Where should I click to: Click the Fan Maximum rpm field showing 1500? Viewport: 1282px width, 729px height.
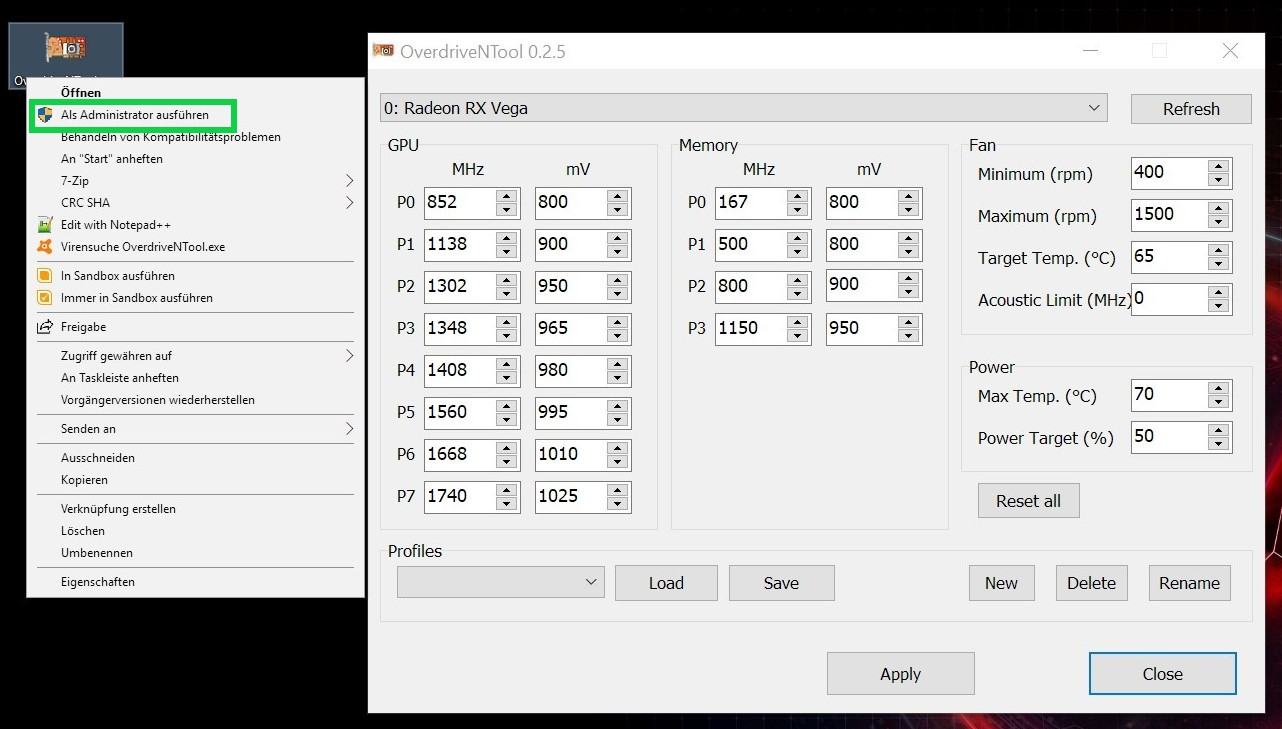1169,215
